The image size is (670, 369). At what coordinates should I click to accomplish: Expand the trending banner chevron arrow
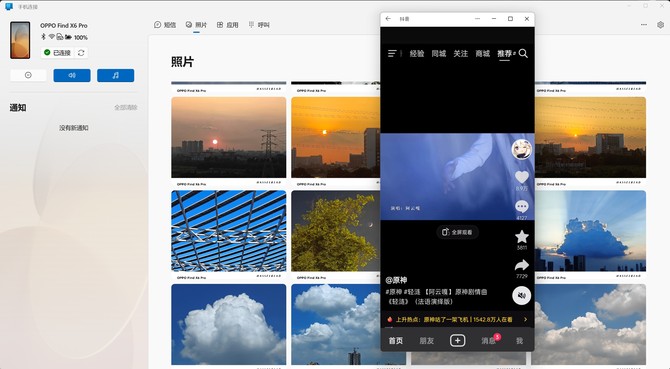tap(525, 319)
